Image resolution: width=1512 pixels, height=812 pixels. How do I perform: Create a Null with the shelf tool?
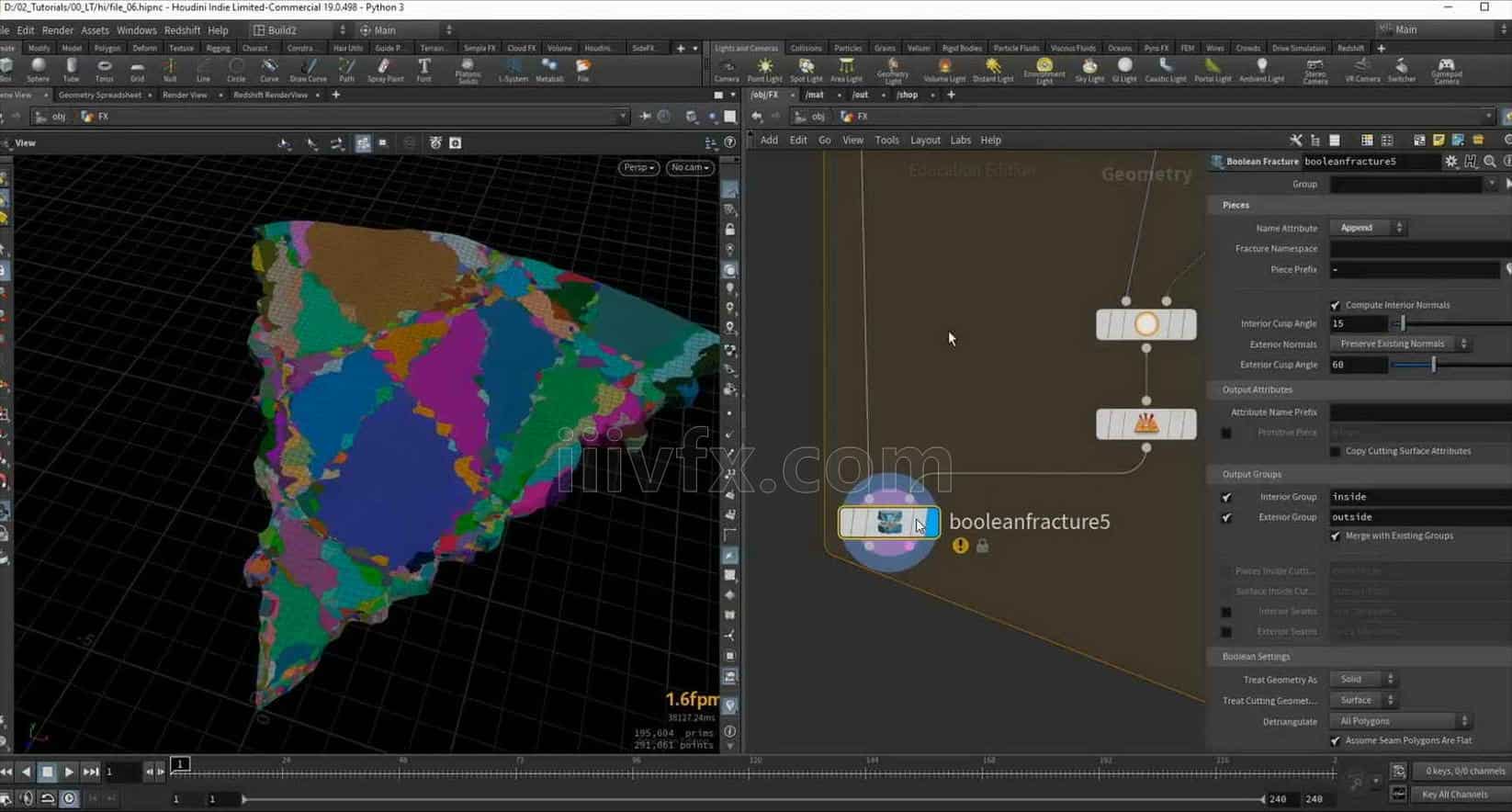(x=170, y=70)
